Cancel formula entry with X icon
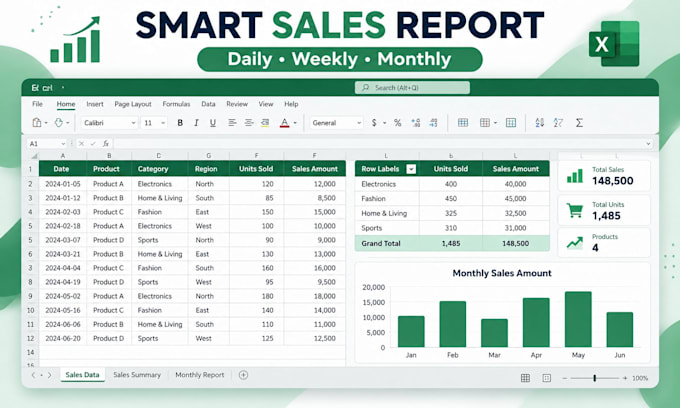The image size is (680, 408). [81, 144]
